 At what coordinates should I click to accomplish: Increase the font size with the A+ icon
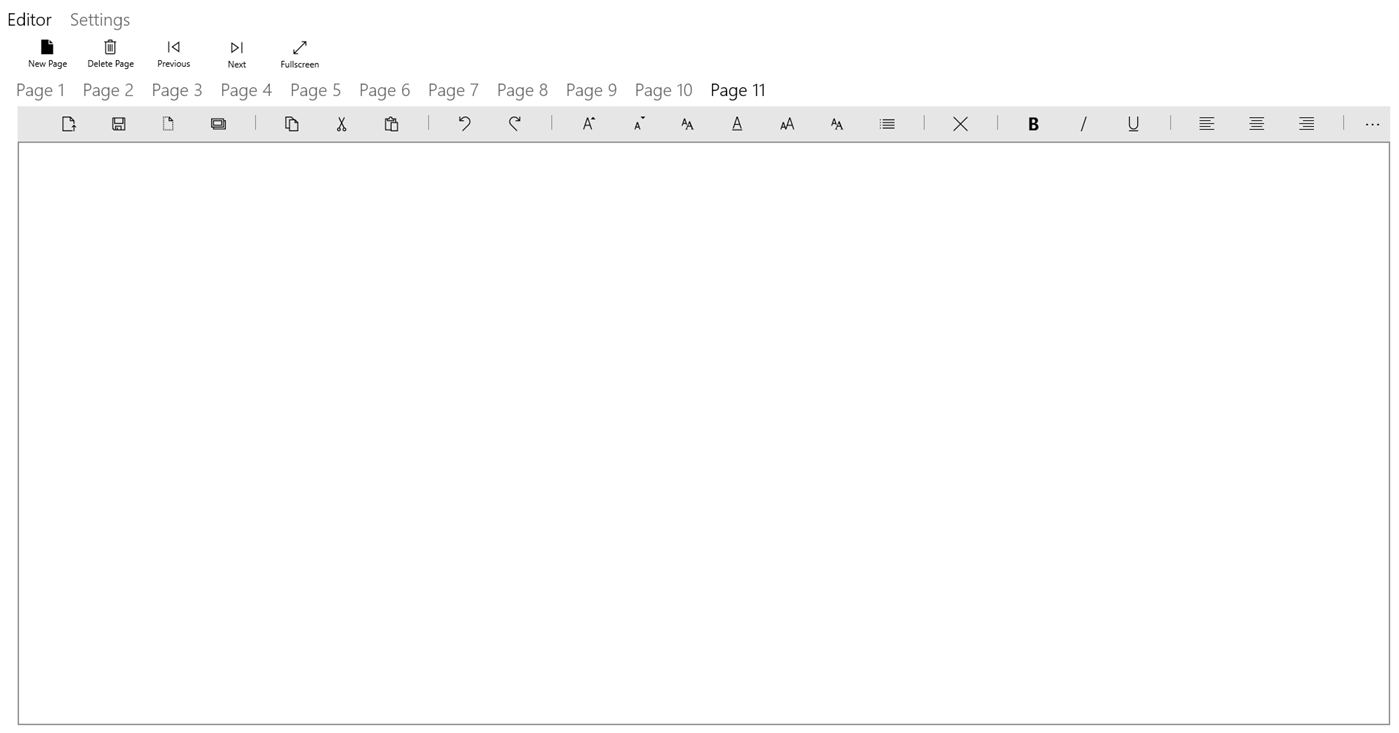tap(589, 123)
